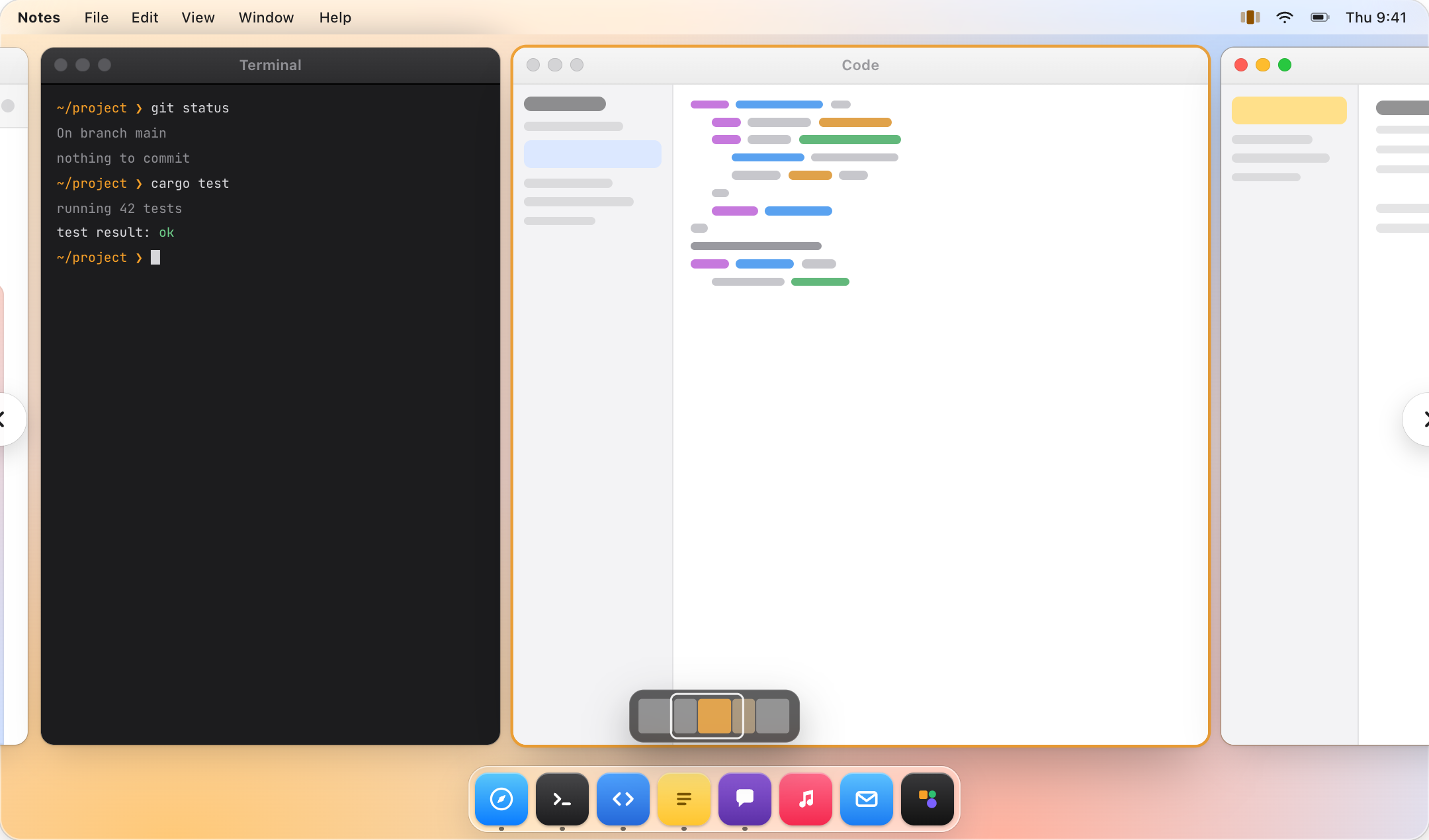Launch the Code editor dock icon

pyautogui.click(x=623, y=799)
